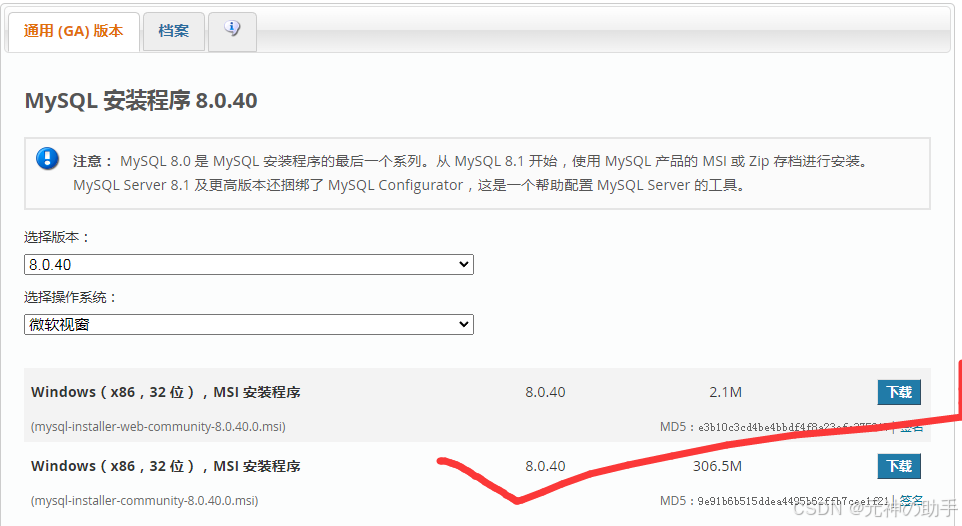
Task: Switch to the 档案 tab
Action: (174, 31)
